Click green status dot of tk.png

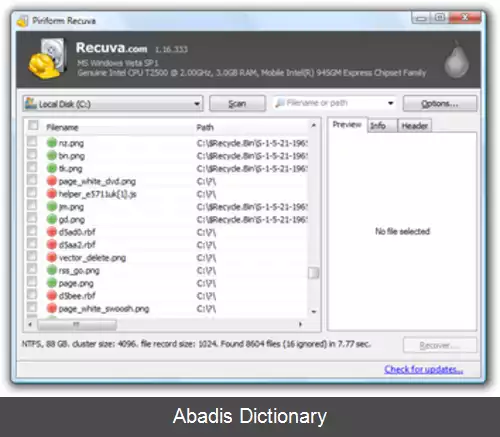click(52, 168)
